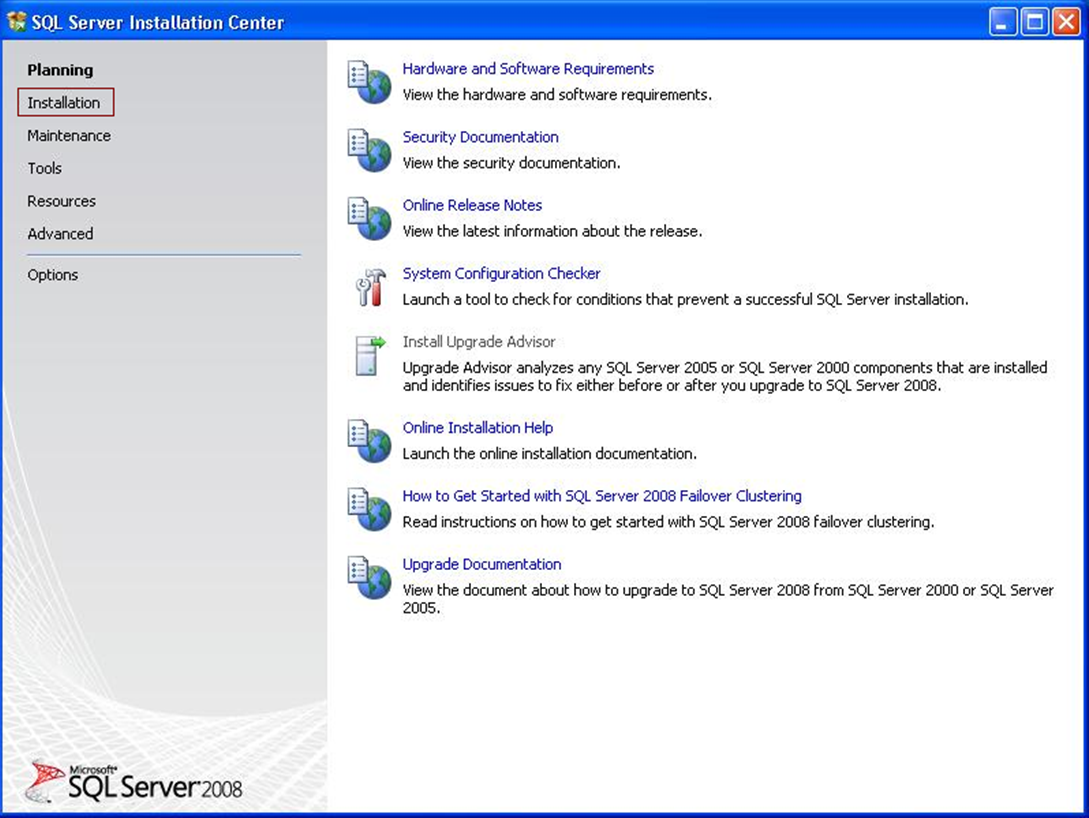Click the Upgrade Documentation globe icon

368,577
